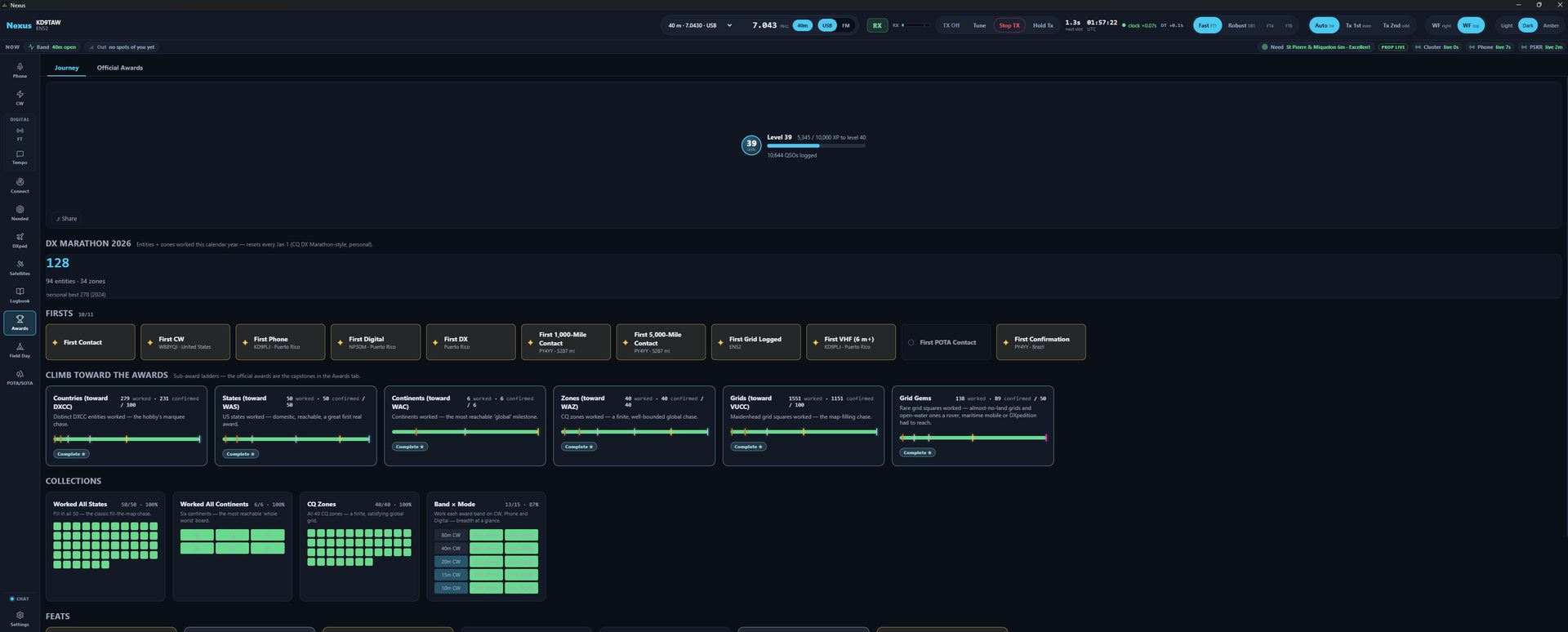Select the FT8 mode option

pos(1289,25)
